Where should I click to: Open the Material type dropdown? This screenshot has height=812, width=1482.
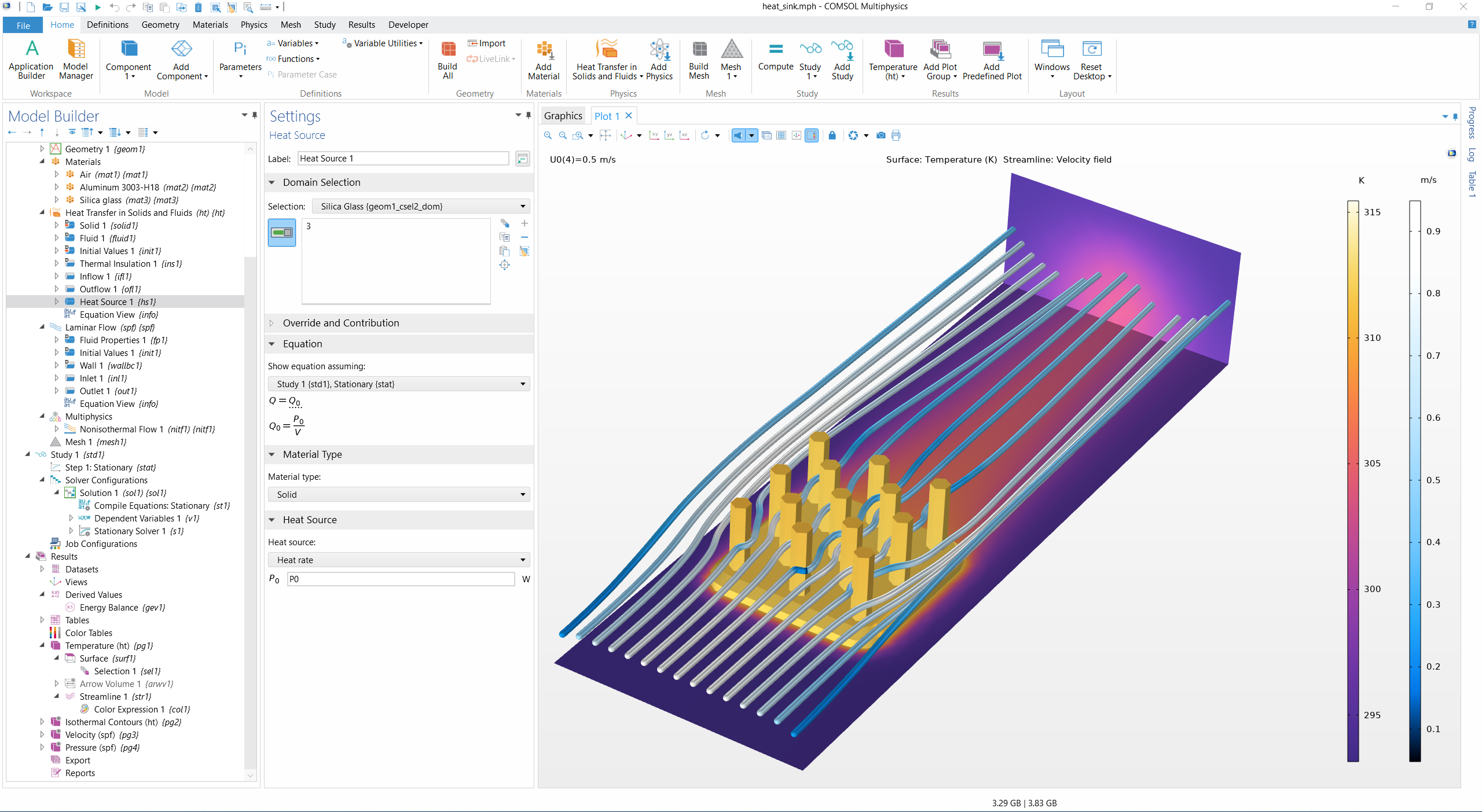pyautogui.click(x=399, y=494)
